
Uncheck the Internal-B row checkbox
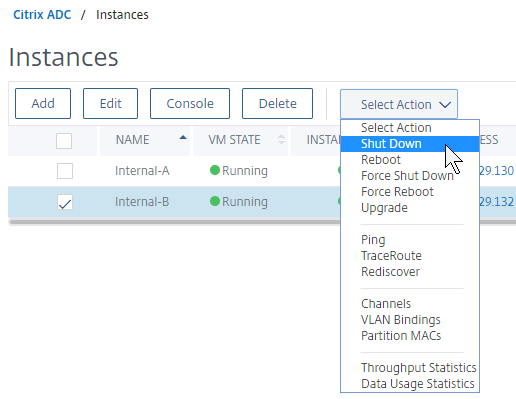(65, 202)
